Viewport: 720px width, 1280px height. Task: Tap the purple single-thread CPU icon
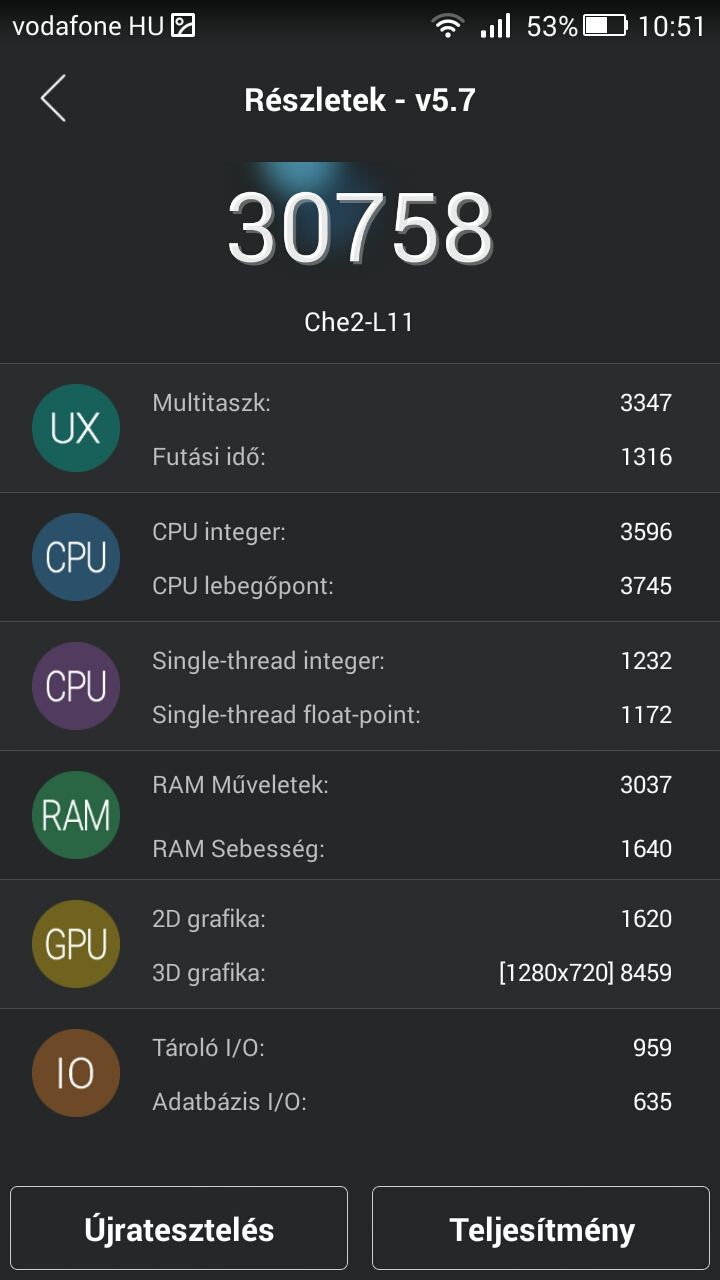pos(76,687)
